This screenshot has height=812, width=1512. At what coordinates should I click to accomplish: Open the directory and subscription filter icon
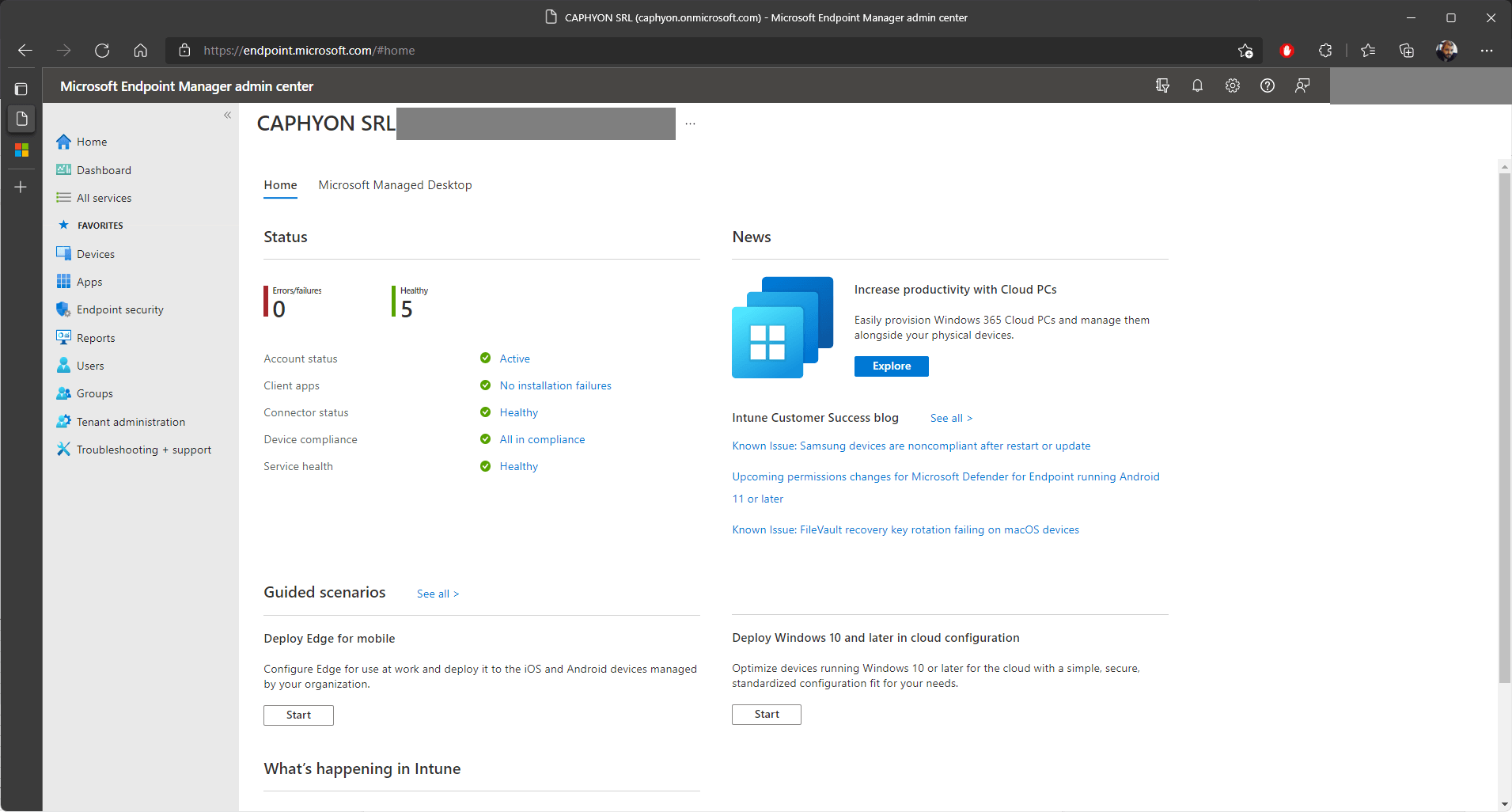pos(1162,85)
